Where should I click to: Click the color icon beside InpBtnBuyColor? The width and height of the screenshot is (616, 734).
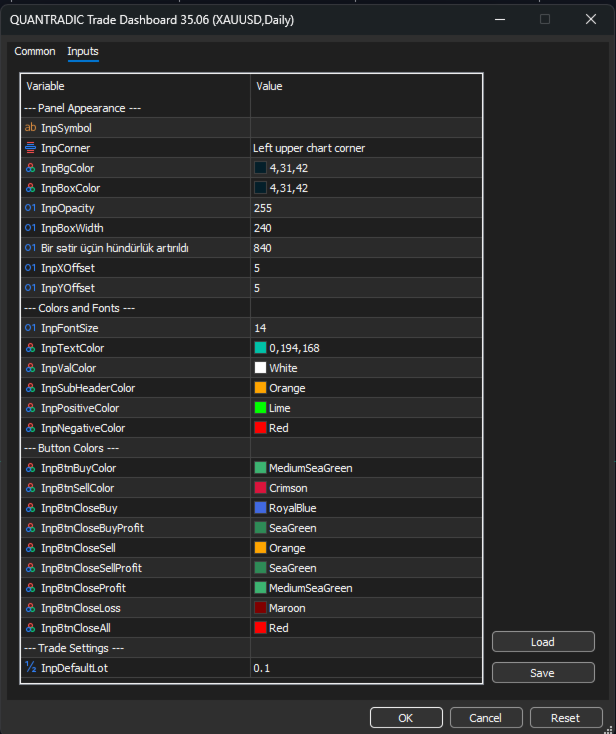(30, 468)
